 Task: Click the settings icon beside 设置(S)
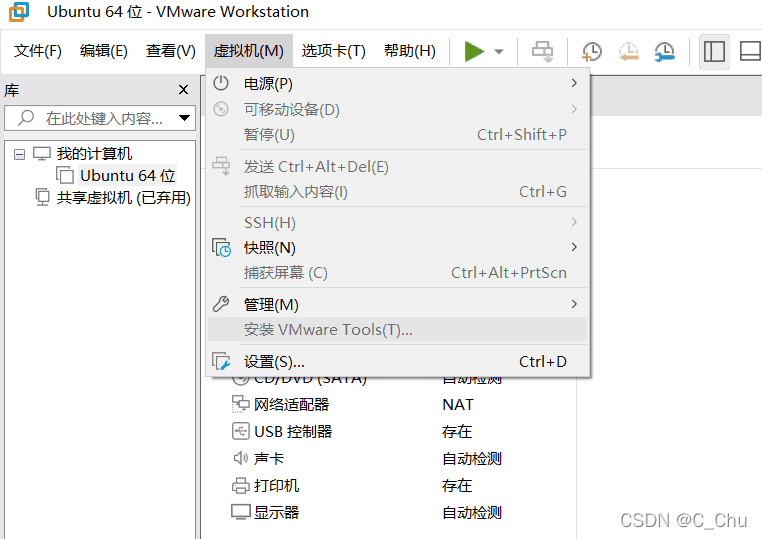tap(221, 361)
